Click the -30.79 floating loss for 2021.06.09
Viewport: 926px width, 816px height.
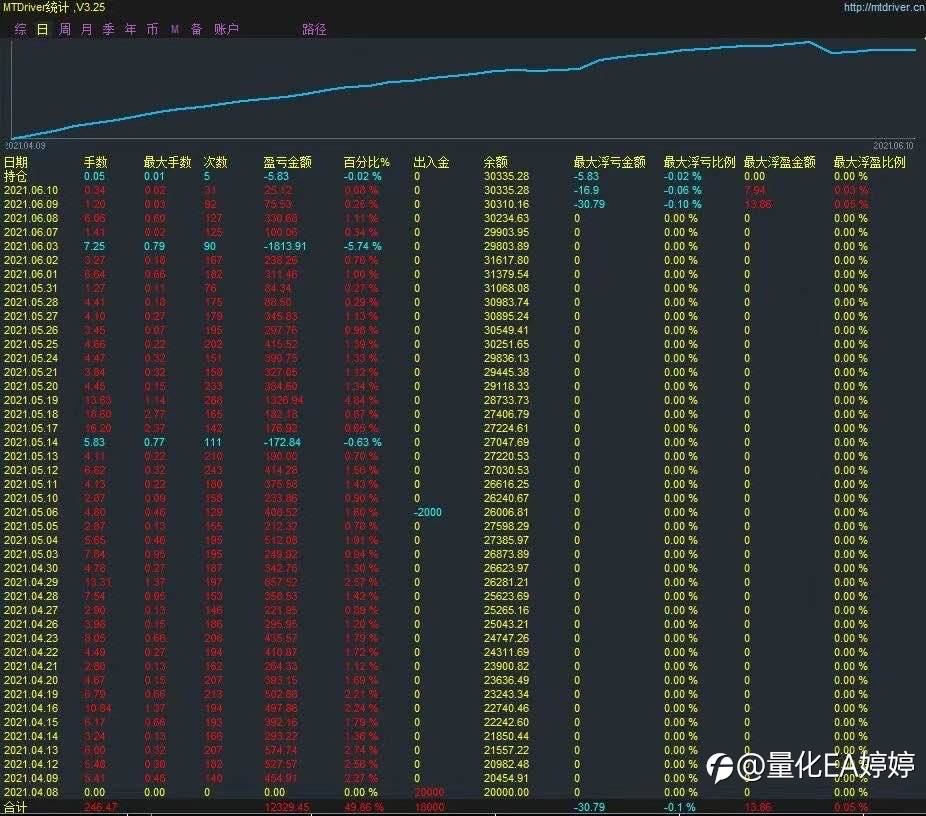(x=589, y=204)
